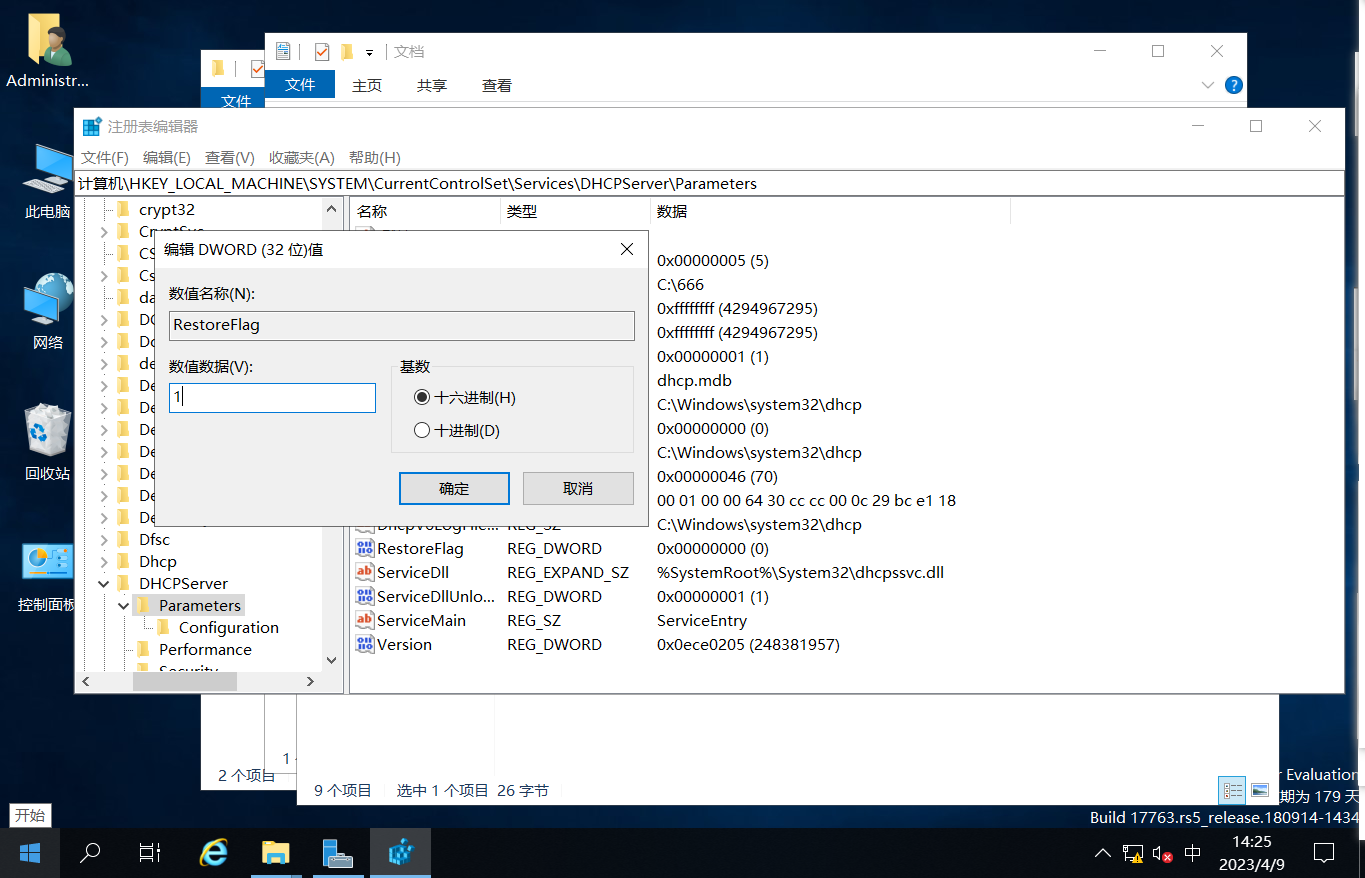Click the Control Panel desktop icon
The height and width of the screenshot is (878, 1365).
coord(47,563)
